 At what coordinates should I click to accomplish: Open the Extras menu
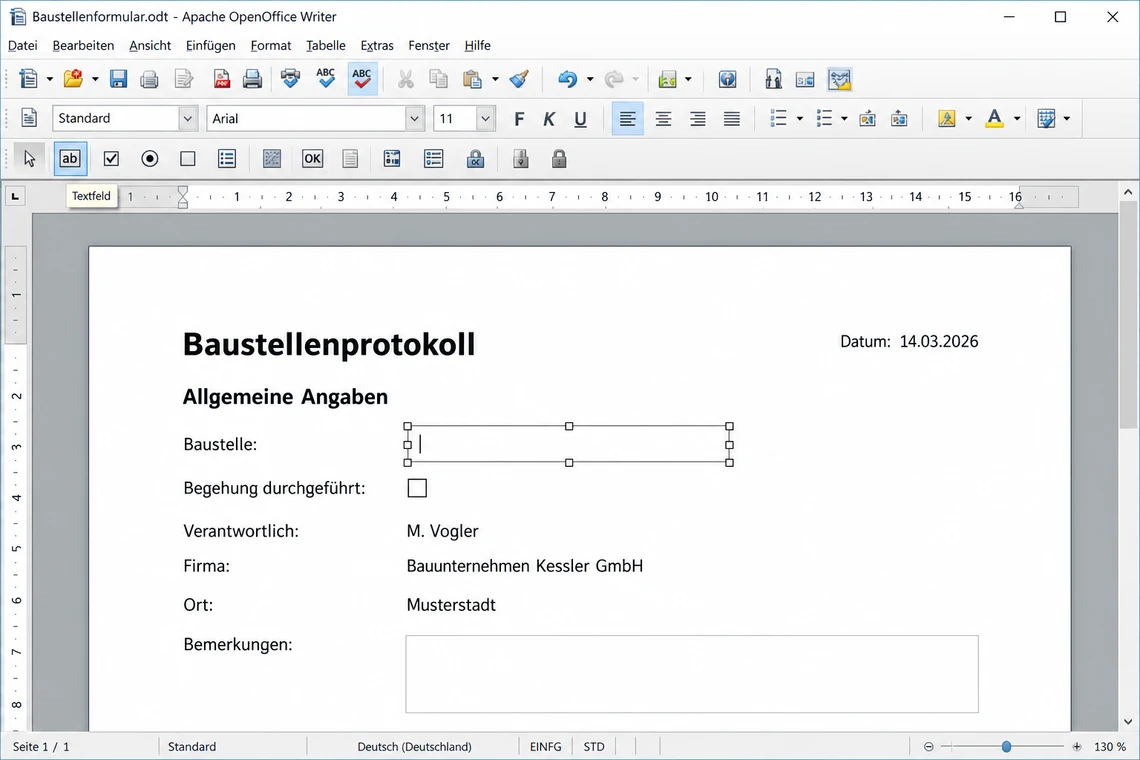click(377, 45)
